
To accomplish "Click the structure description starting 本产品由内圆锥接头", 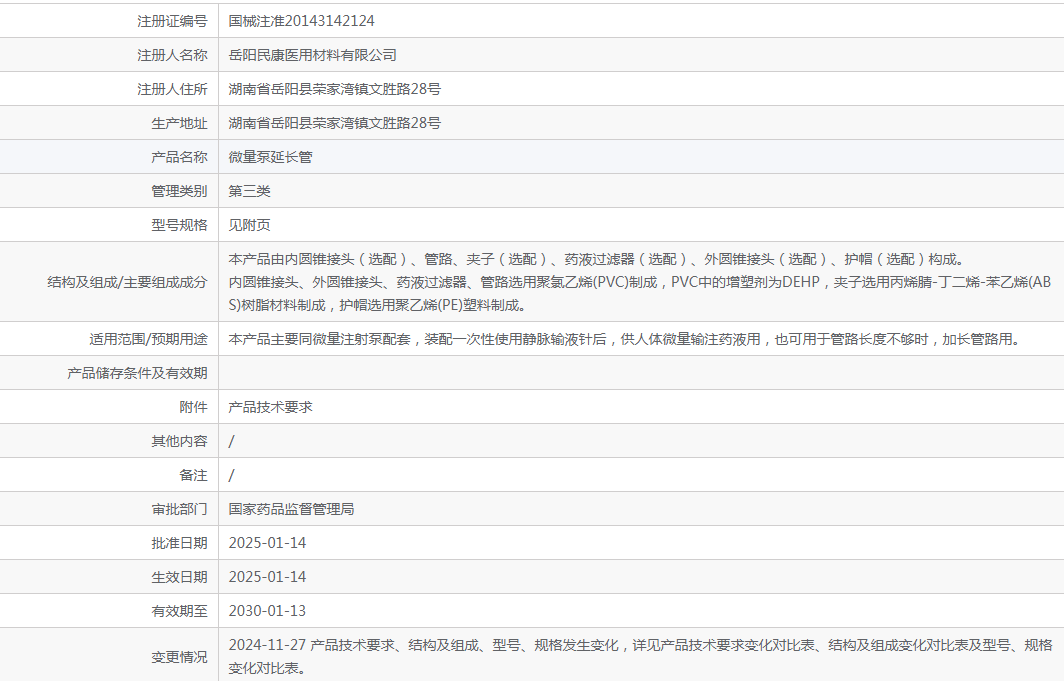I will 639,282.
